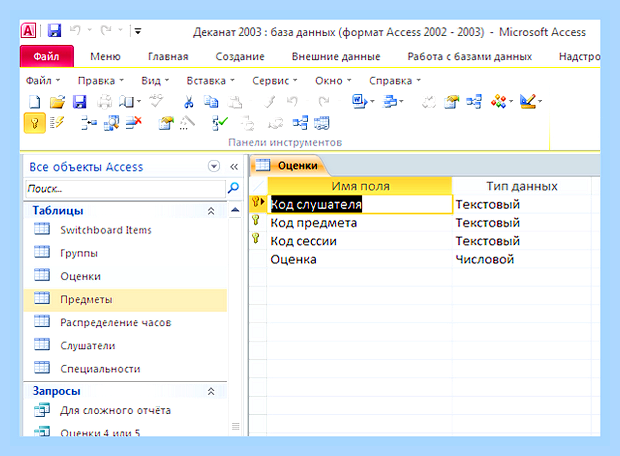Select the Предметы table
This screenshot has height=456, width=620.
pyautogui.click(x=125, y=299)
